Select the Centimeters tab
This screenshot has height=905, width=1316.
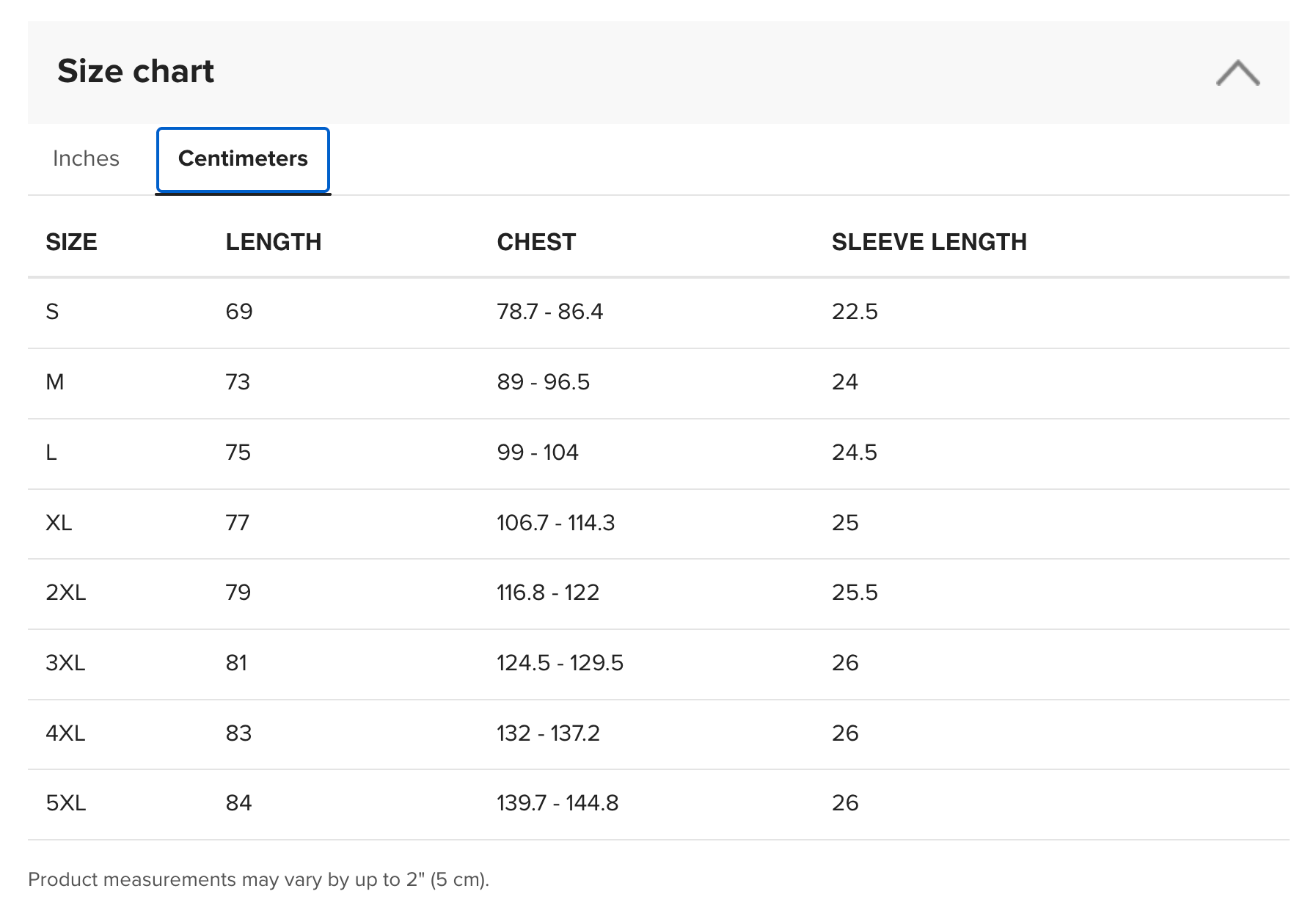click(x=243, y=159)
